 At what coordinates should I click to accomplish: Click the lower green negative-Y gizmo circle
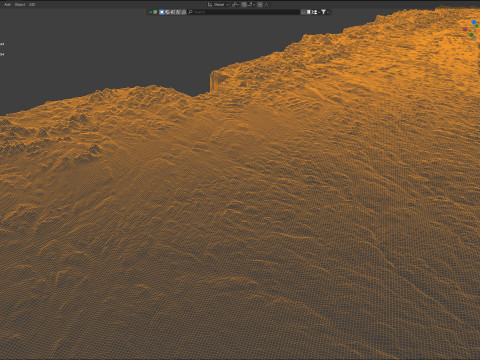click(471, 35)
